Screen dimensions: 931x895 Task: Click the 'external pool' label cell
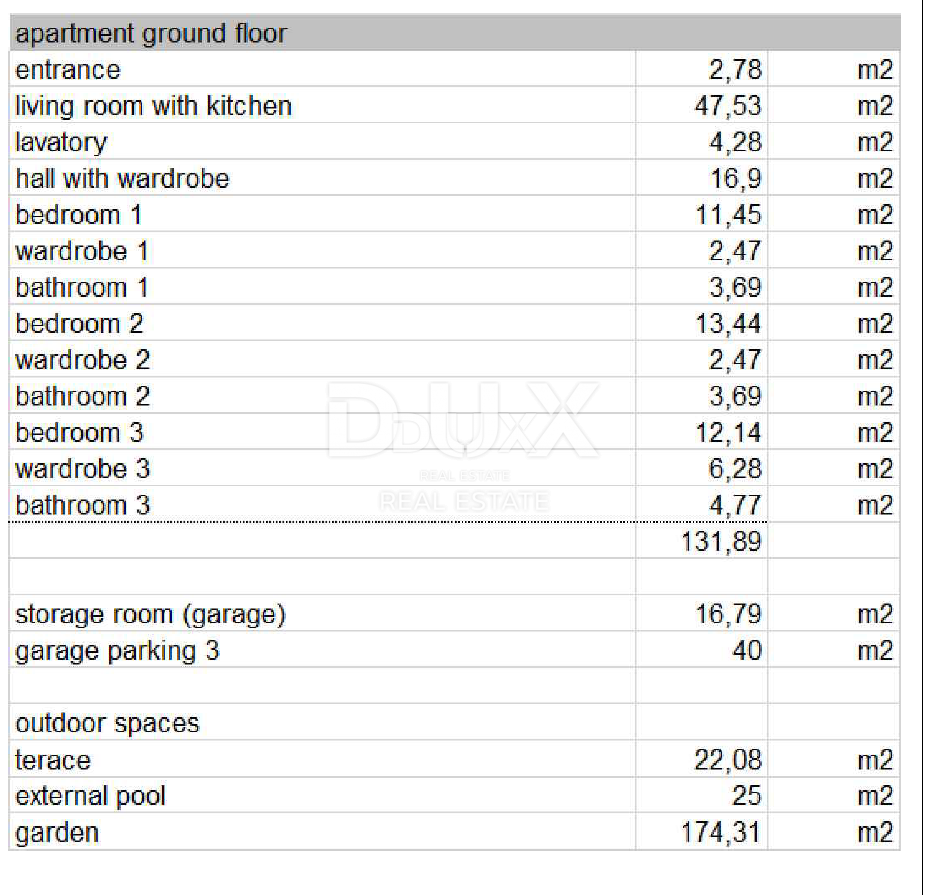(x=90, y=796)
